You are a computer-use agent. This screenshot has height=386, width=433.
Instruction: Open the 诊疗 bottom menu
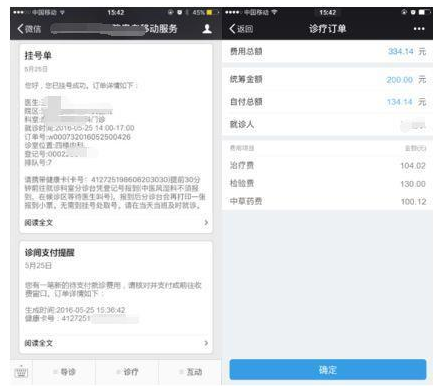pyautogui.click(x=127, y=372)
